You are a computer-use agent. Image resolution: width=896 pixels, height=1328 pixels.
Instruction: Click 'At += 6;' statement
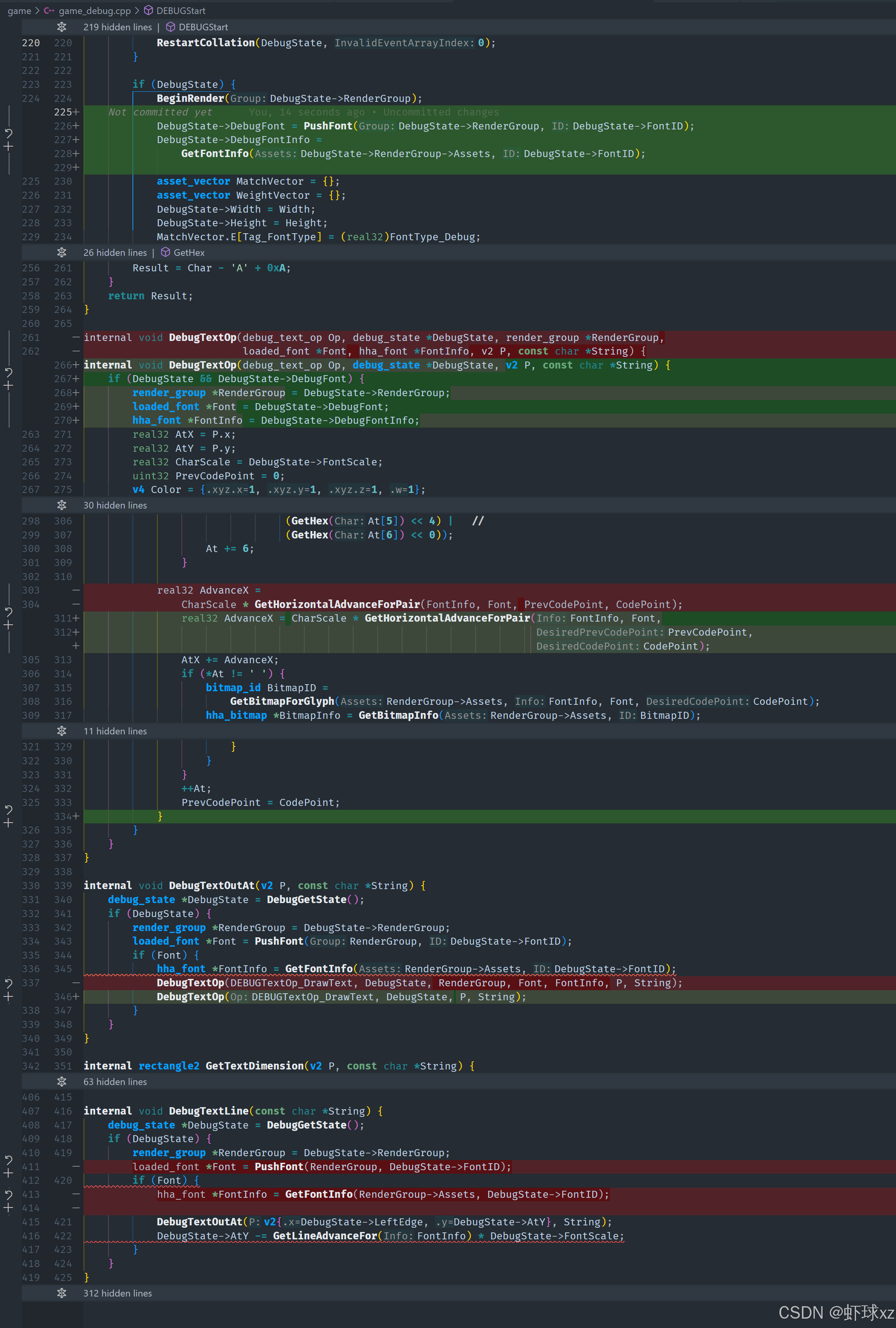pyautogui.click(x=230, y=549)
